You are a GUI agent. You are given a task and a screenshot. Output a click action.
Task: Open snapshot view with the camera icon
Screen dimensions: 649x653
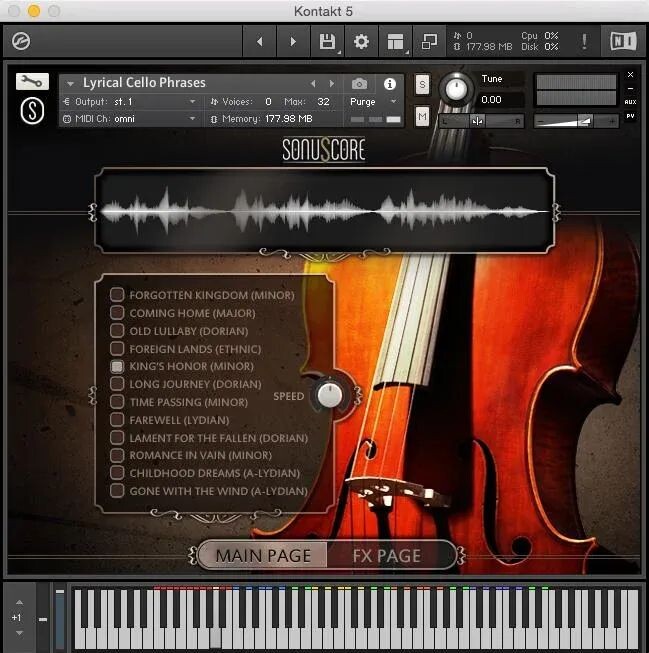[x=359, y=84]
